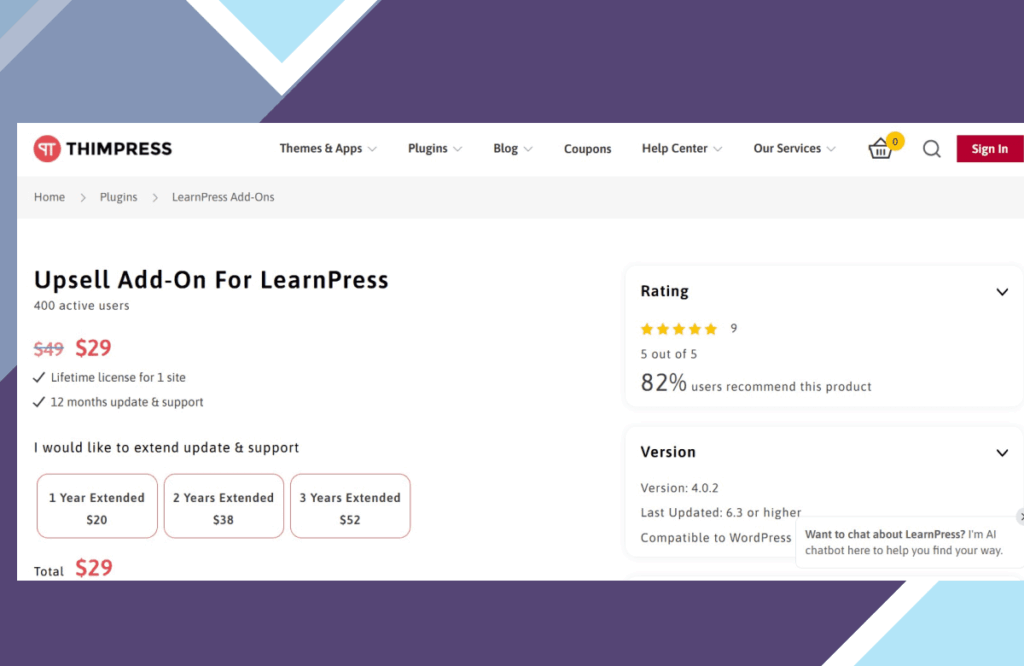Image resolution: width=1024 pixels, height=666 pixels.
Task: Click the search magnifier icon
Action: pyautogui.click(x=931, y=149)
